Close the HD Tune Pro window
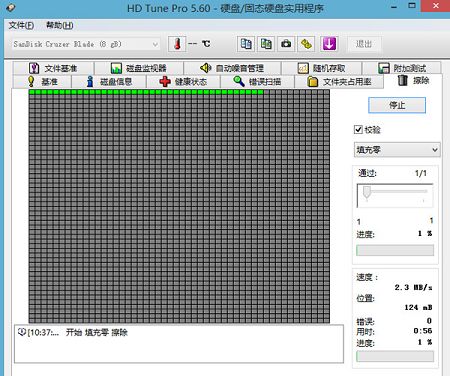This screenshot has height=376, width=450. [x=435, y=6]
